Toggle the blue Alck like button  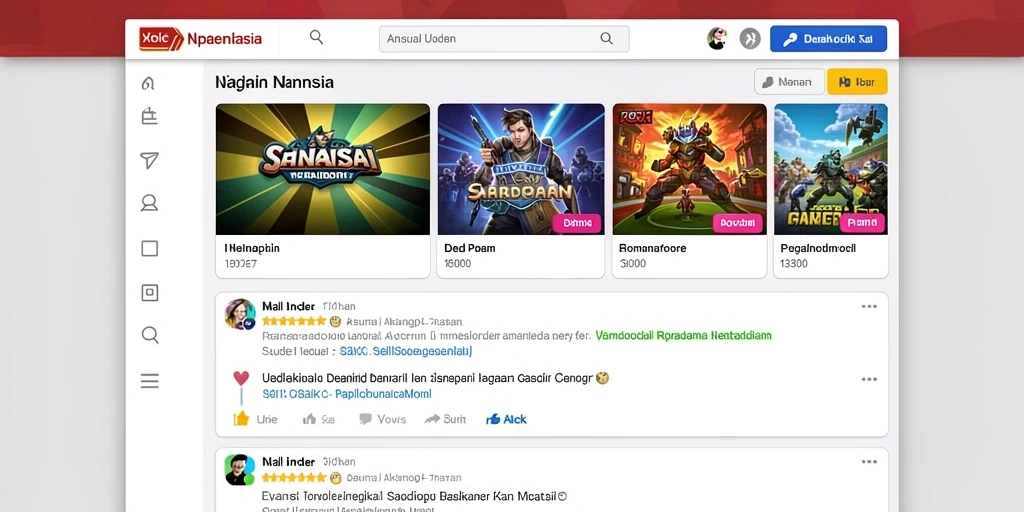[506, 419]
